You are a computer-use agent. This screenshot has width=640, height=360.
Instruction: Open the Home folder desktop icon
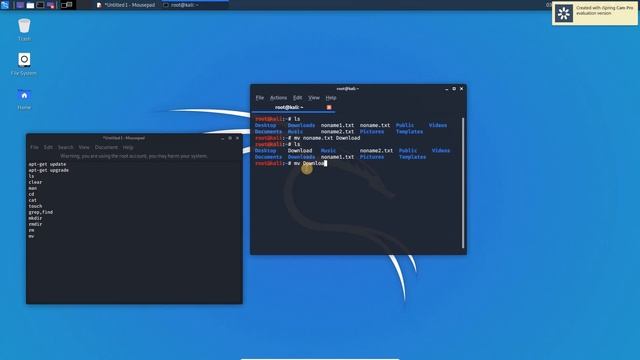[x=24, y=99]
